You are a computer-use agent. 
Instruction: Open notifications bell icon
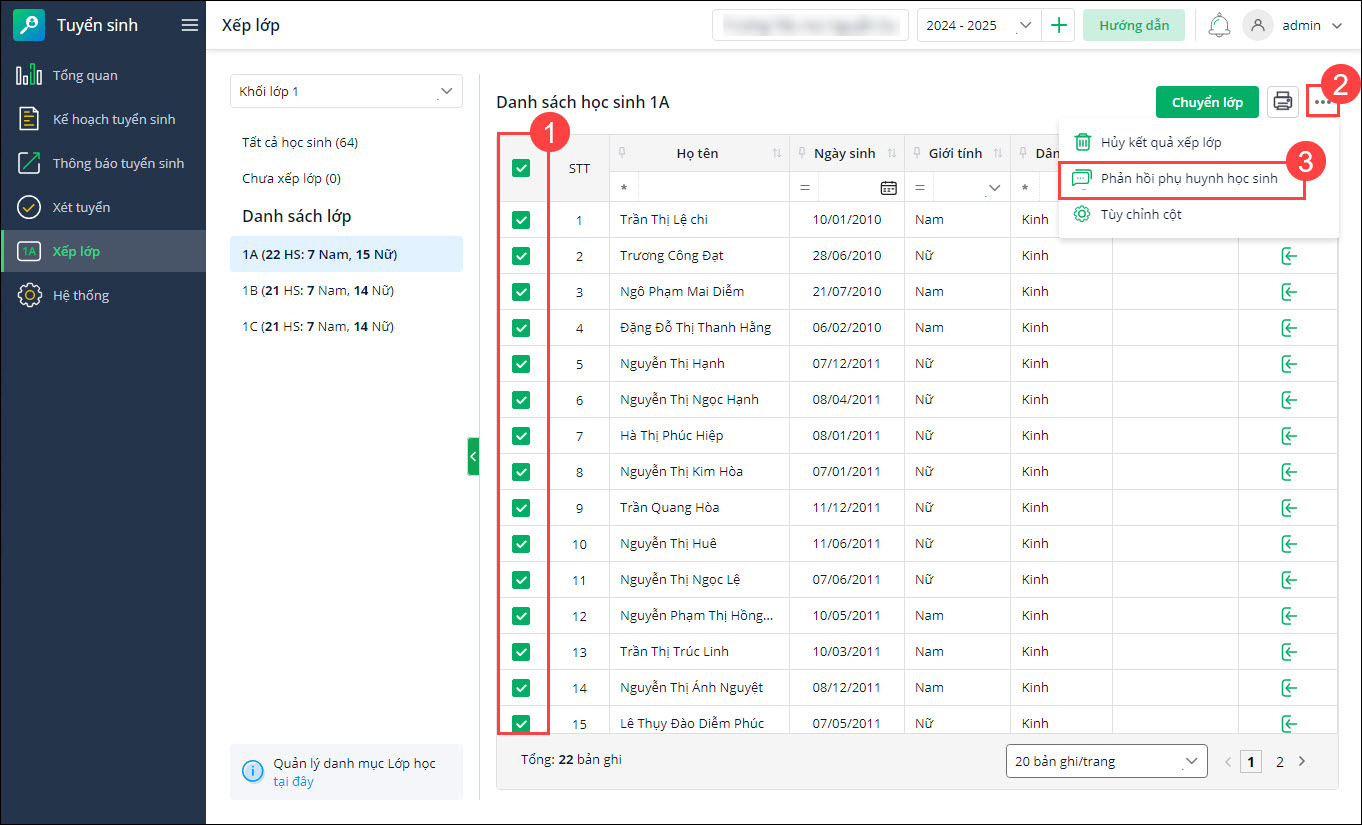[1219, 25]
